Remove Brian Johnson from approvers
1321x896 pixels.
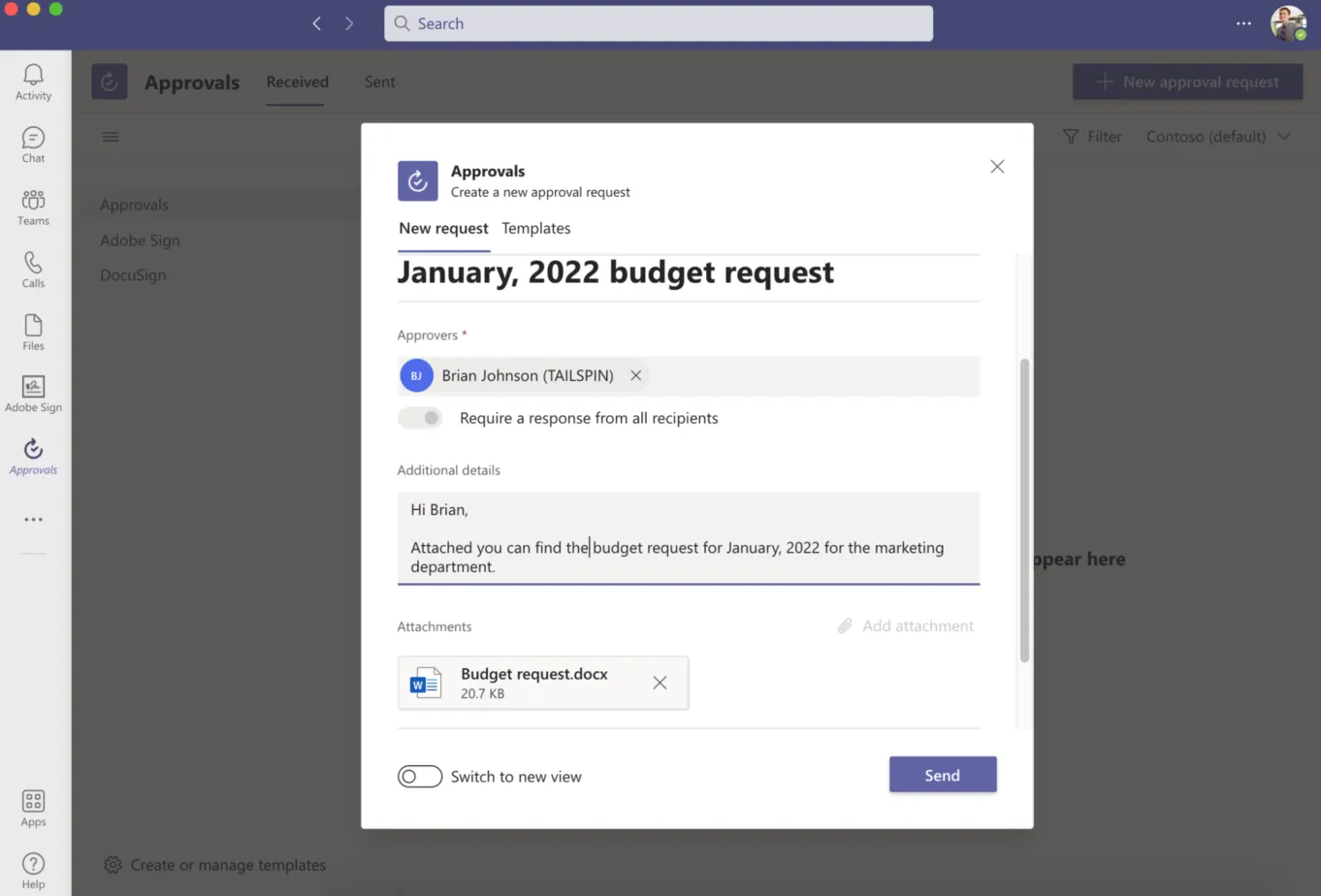coord(635,375)
